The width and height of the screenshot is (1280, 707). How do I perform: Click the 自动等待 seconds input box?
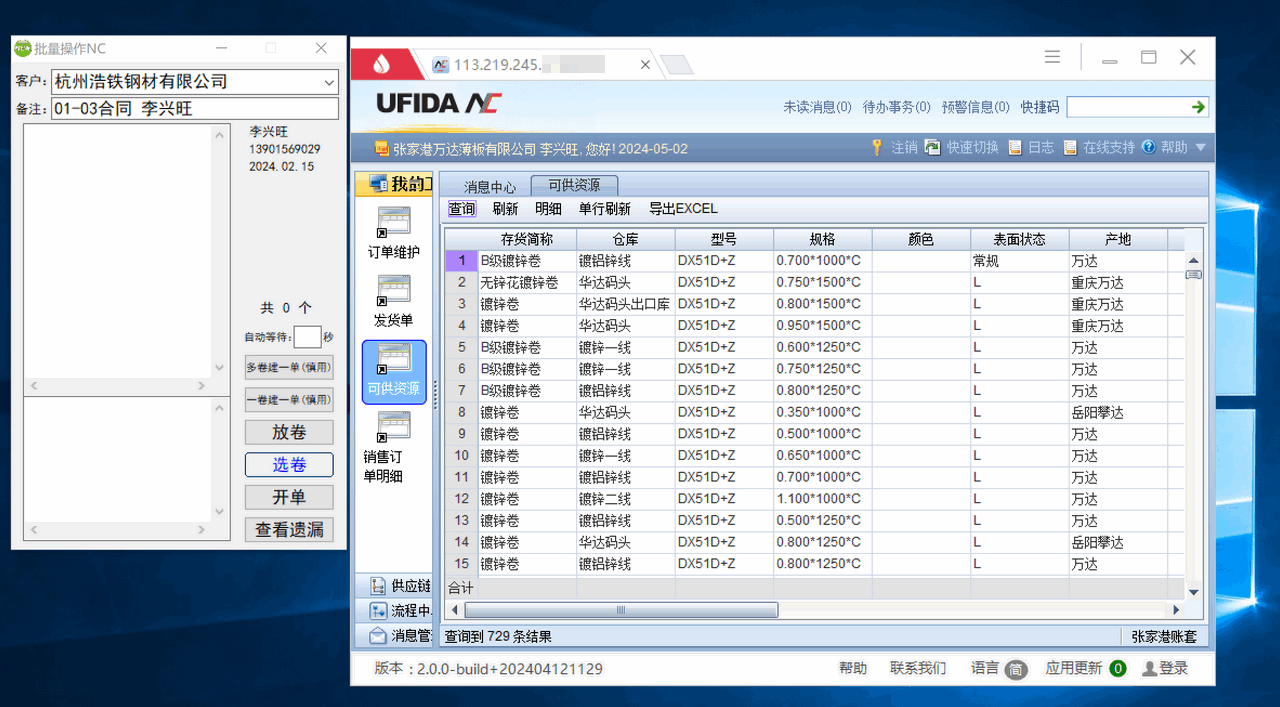pyautogui.click(x=307, y=337)
